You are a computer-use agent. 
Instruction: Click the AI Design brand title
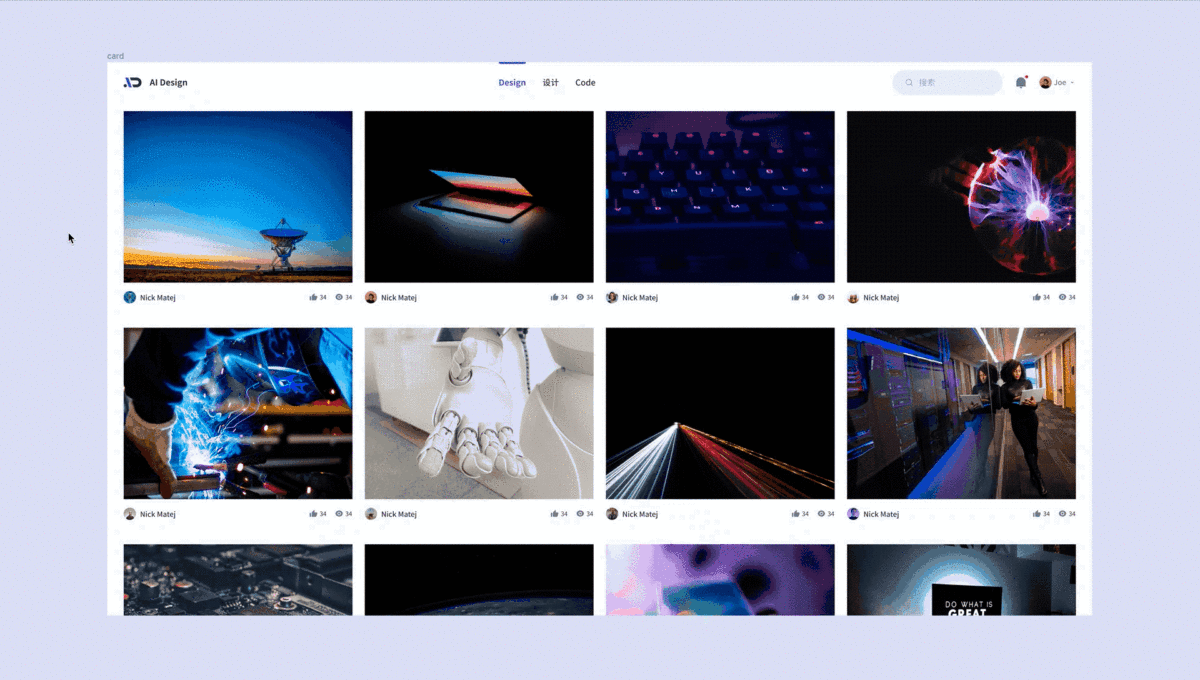pos(168,83)
